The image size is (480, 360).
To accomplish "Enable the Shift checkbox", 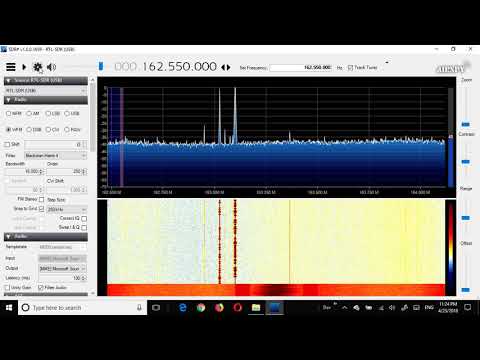I will tap(7, 144).
